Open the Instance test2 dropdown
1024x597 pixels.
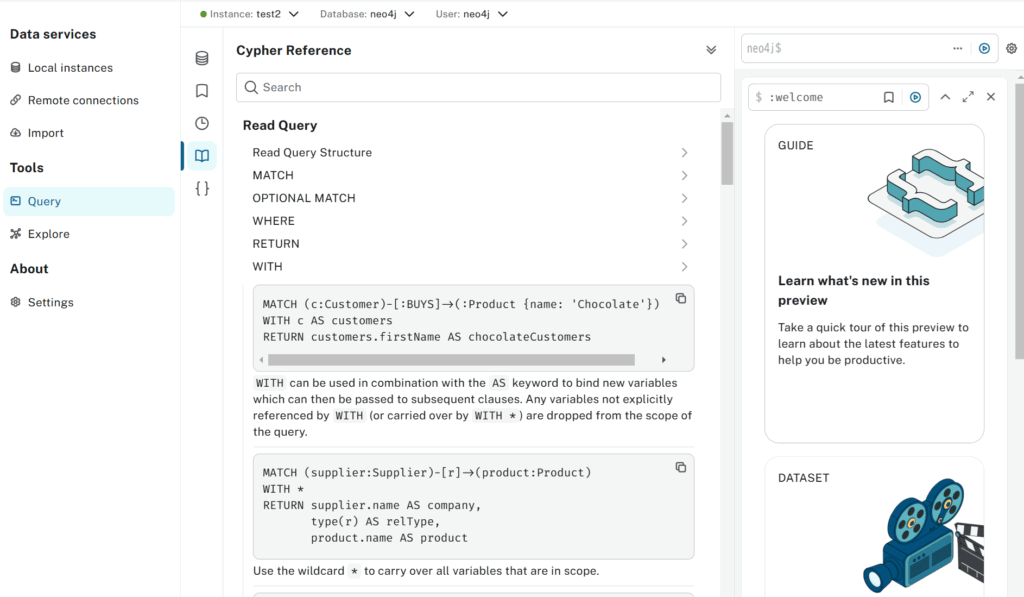pos(249,14)
